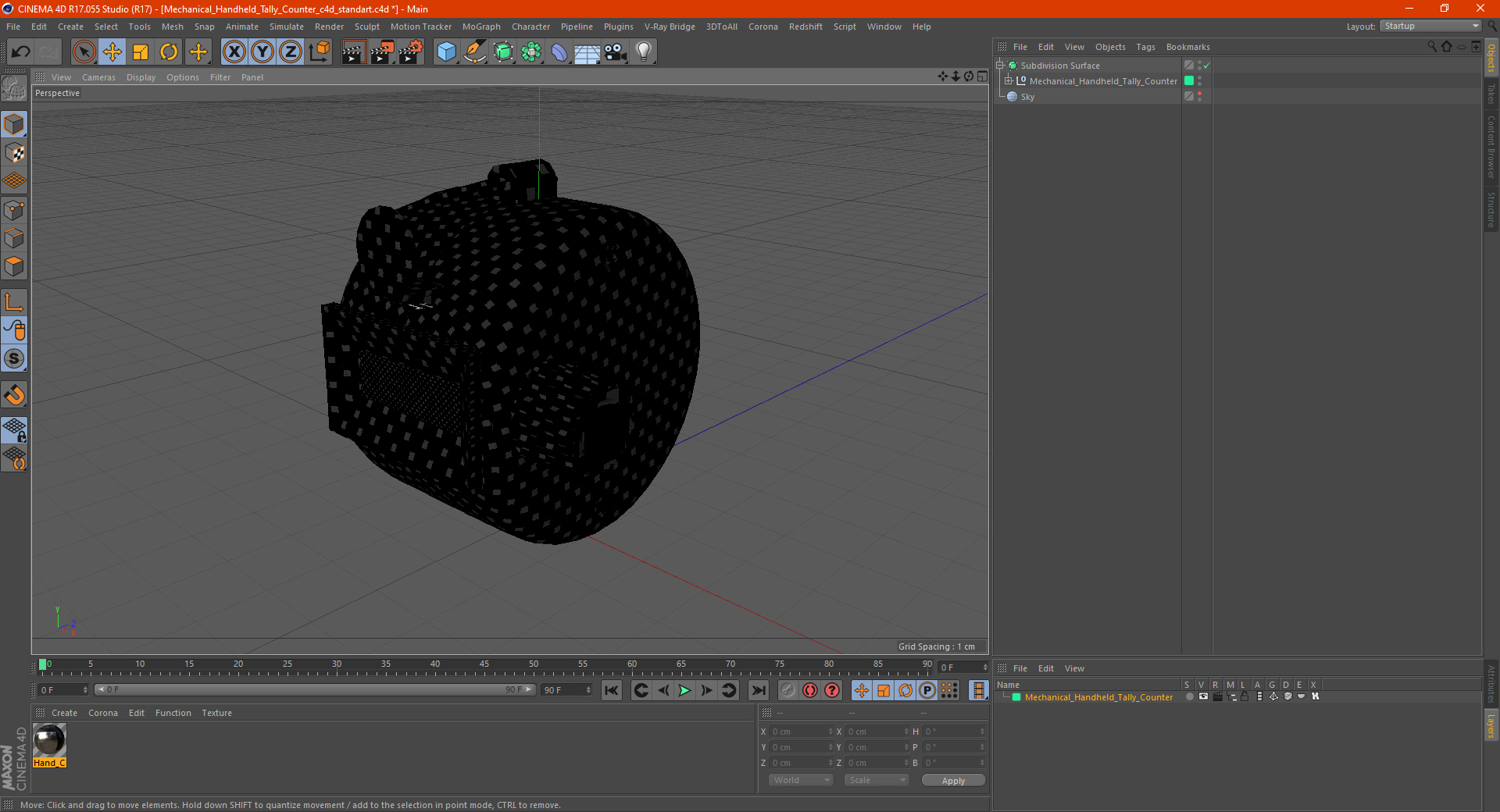Go to start of animation
Viewport: 1500px width, 812px height.
(x=612, y=690)
